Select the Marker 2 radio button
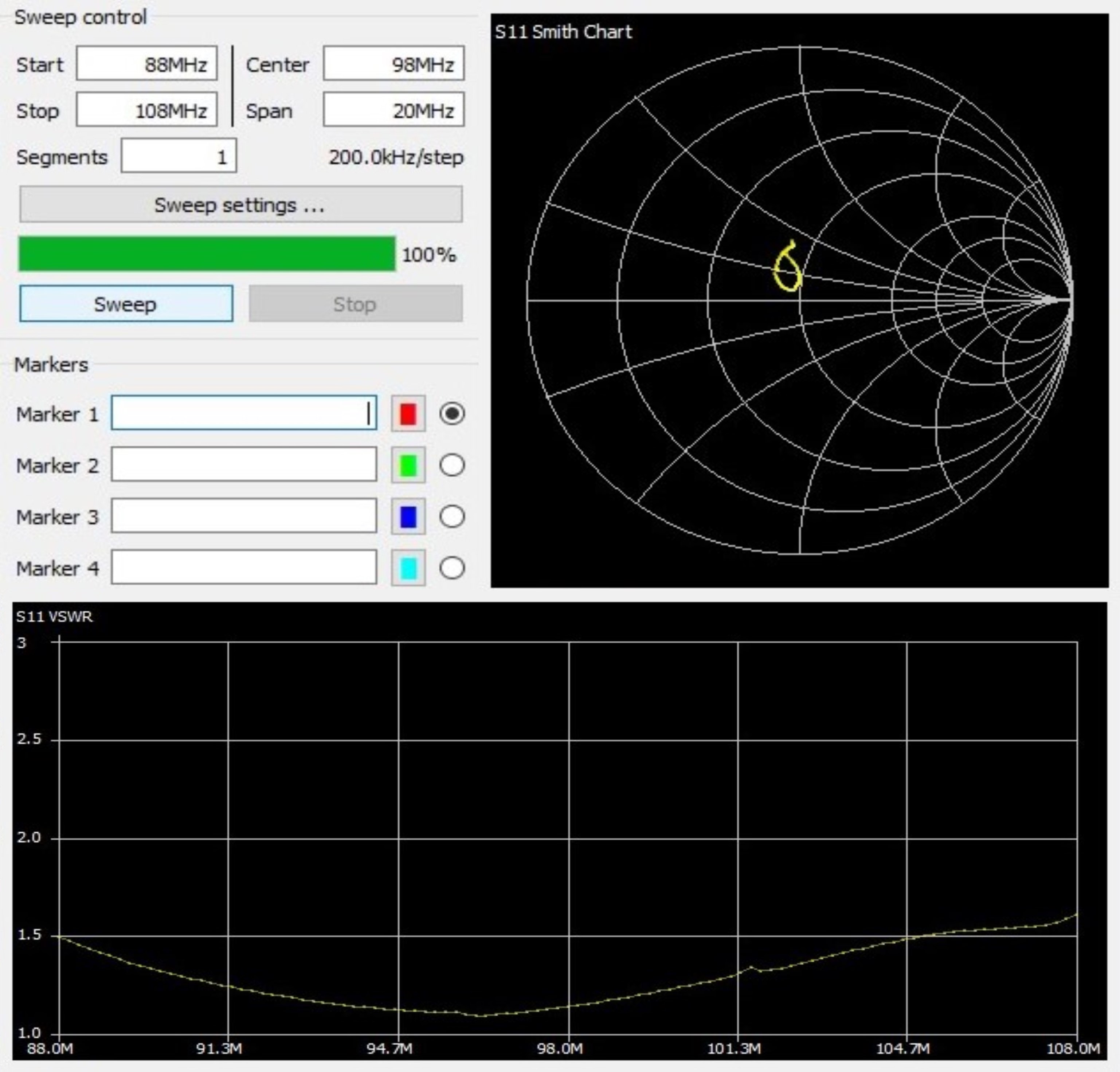This screenshot has width=1120, height=1072. 452,465
